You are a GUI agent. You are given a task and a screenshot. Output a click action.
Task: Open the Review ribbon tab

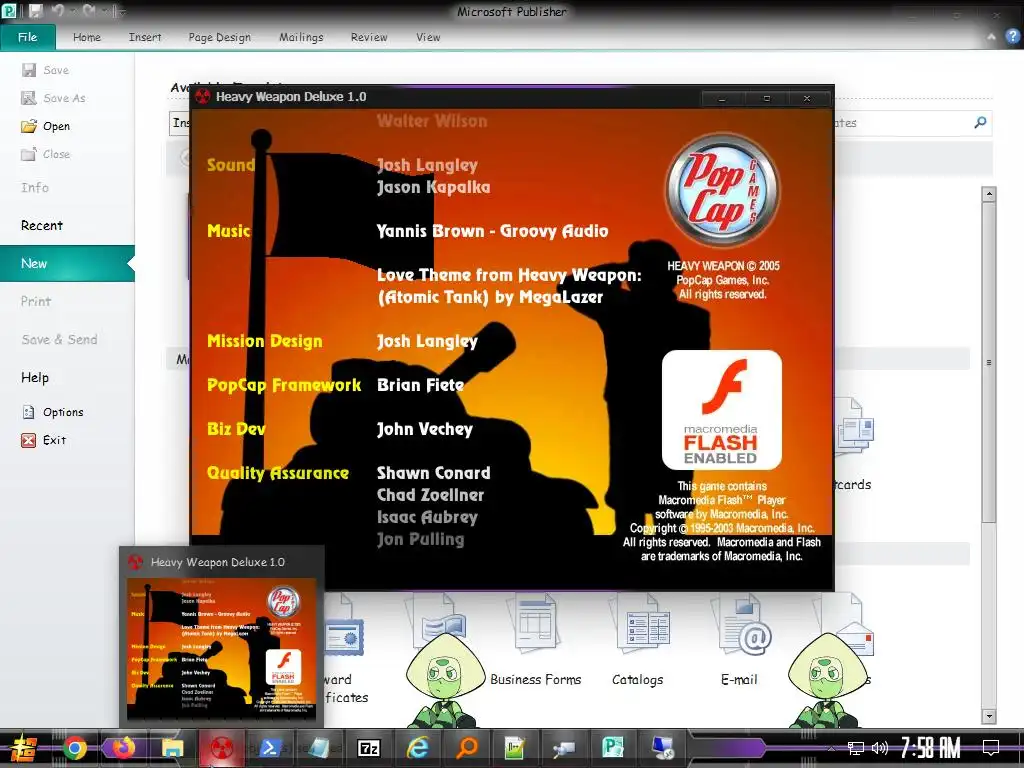[x=369, y=37]
